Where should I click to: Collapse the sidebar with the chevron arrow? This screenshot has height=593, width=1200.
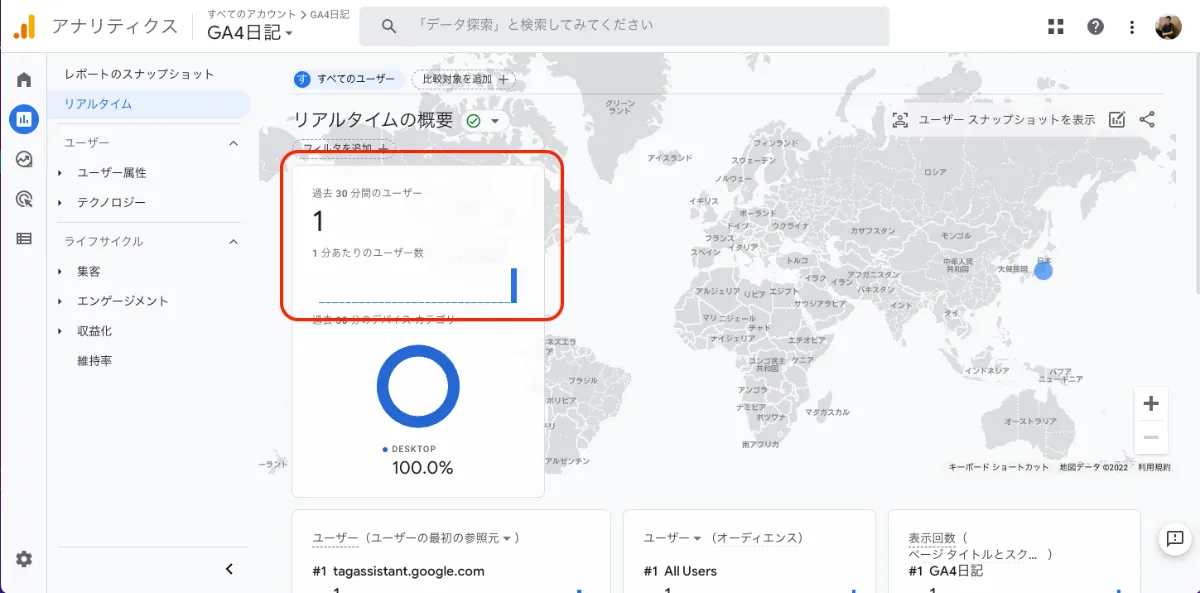(229, 569)
